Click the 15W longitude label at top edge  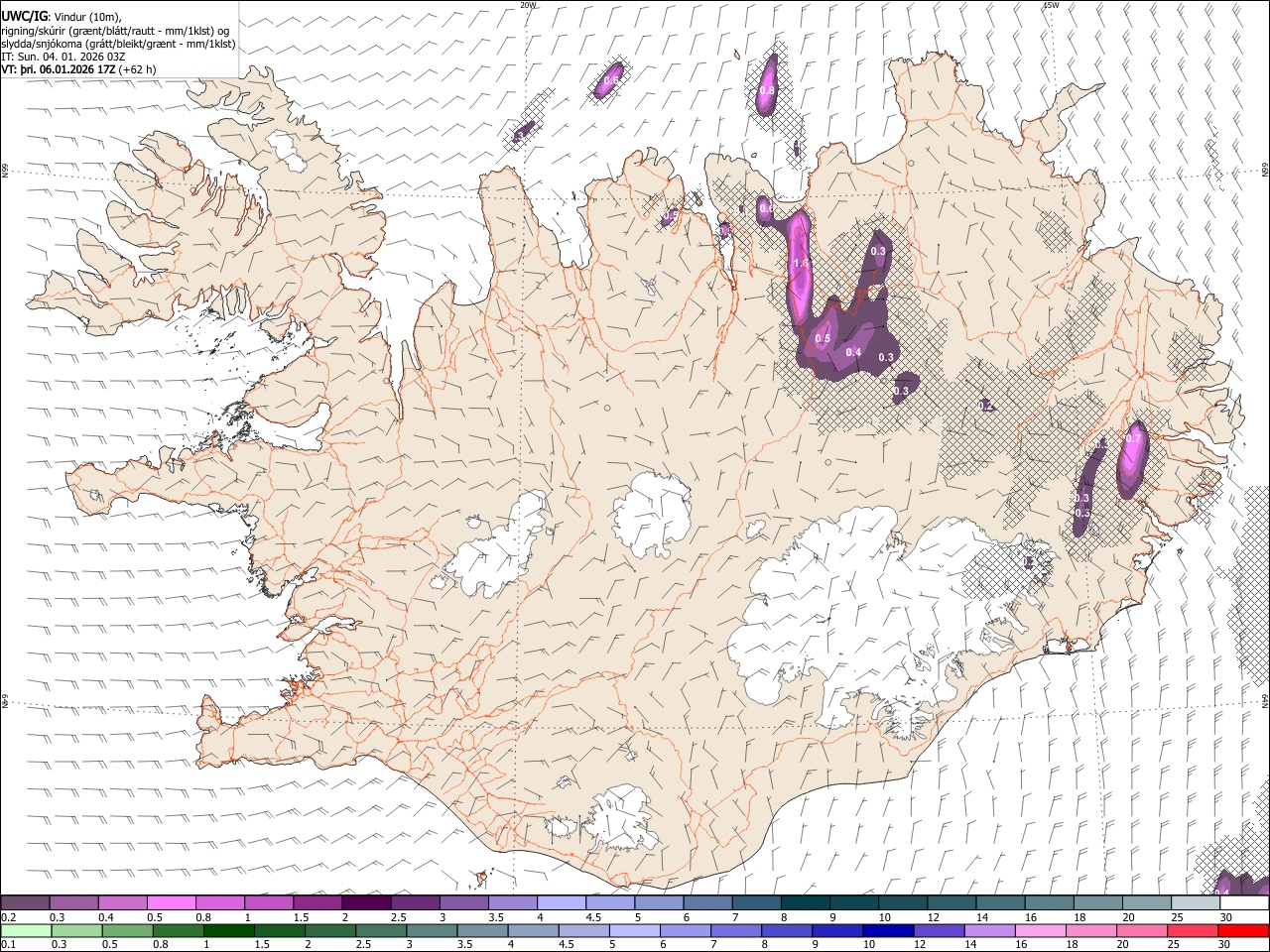[1051, 5]
